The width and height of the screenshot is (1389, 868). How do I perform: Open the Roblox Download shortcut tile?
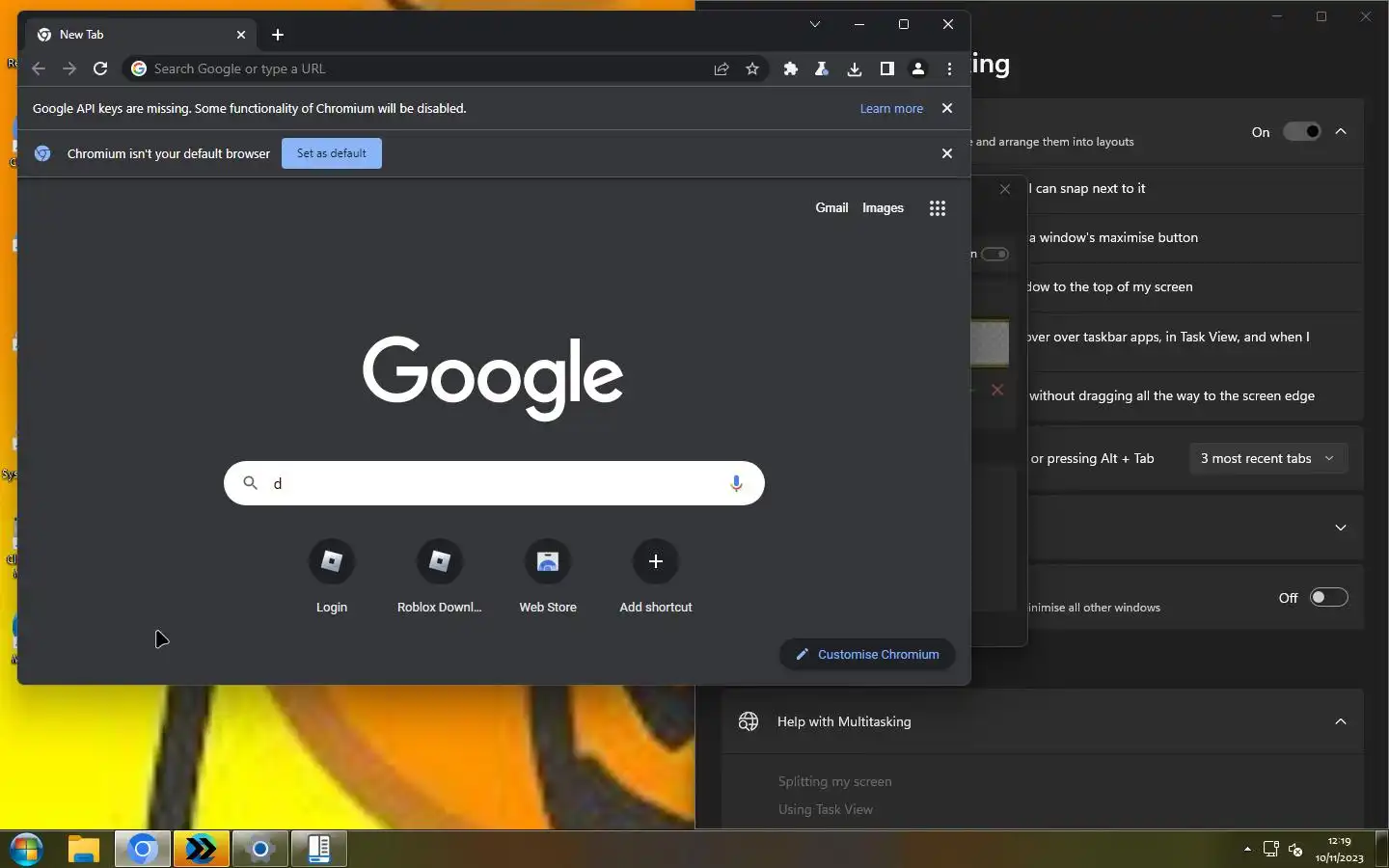pos(440,577)
